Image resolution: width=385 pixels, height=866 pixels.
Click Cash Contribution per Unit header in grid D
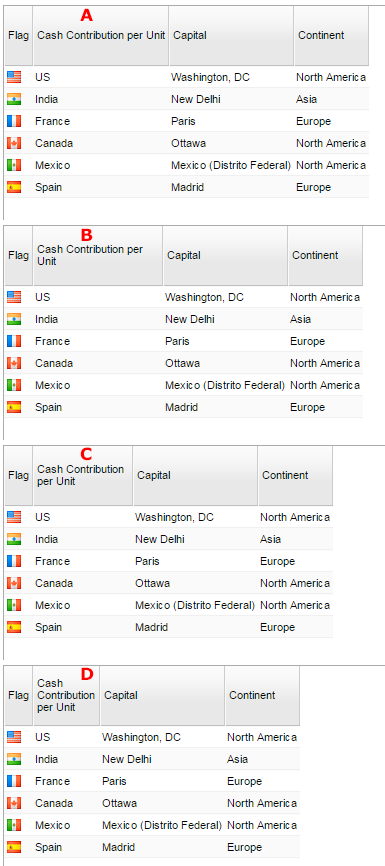66,695
